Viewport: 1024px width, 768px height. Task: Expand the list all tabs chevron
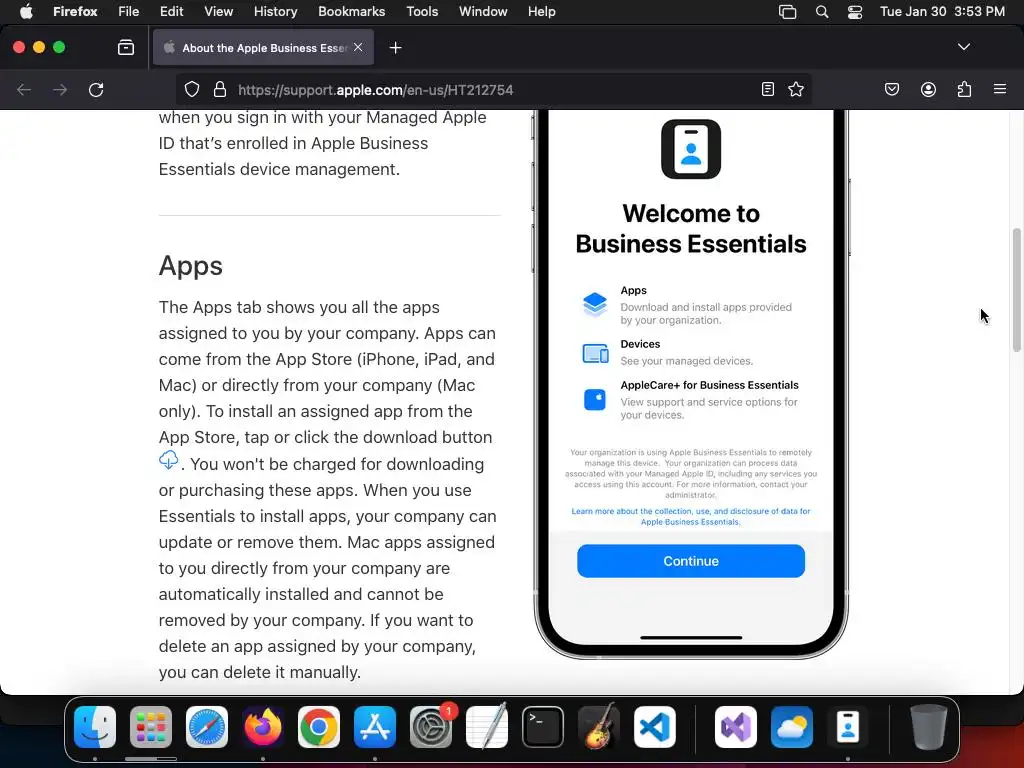[963, 47]
